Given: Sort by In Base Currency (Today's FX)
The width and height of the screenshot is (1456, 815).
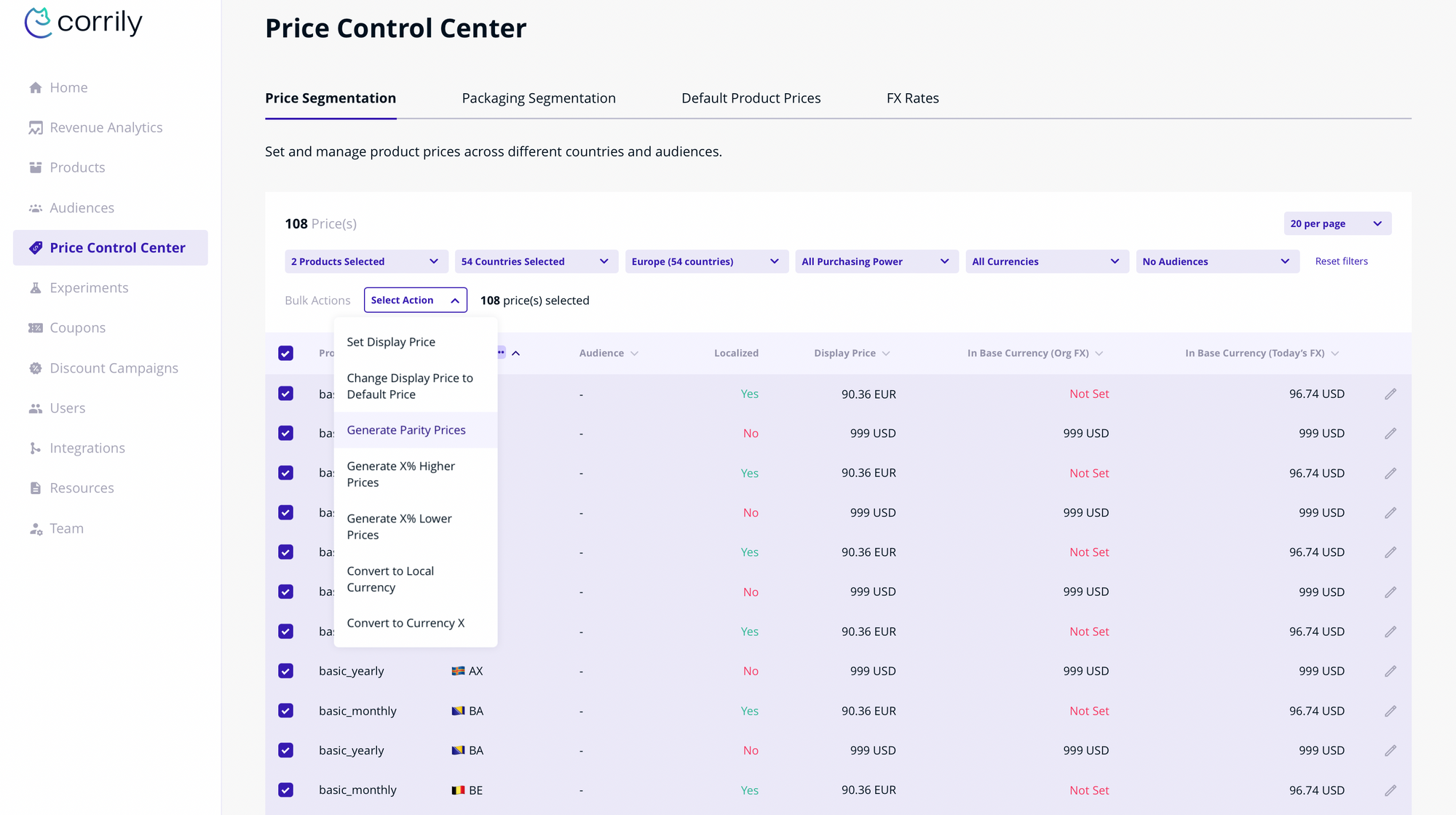Looking at the screenshot, I should [x=1262, y=354].
